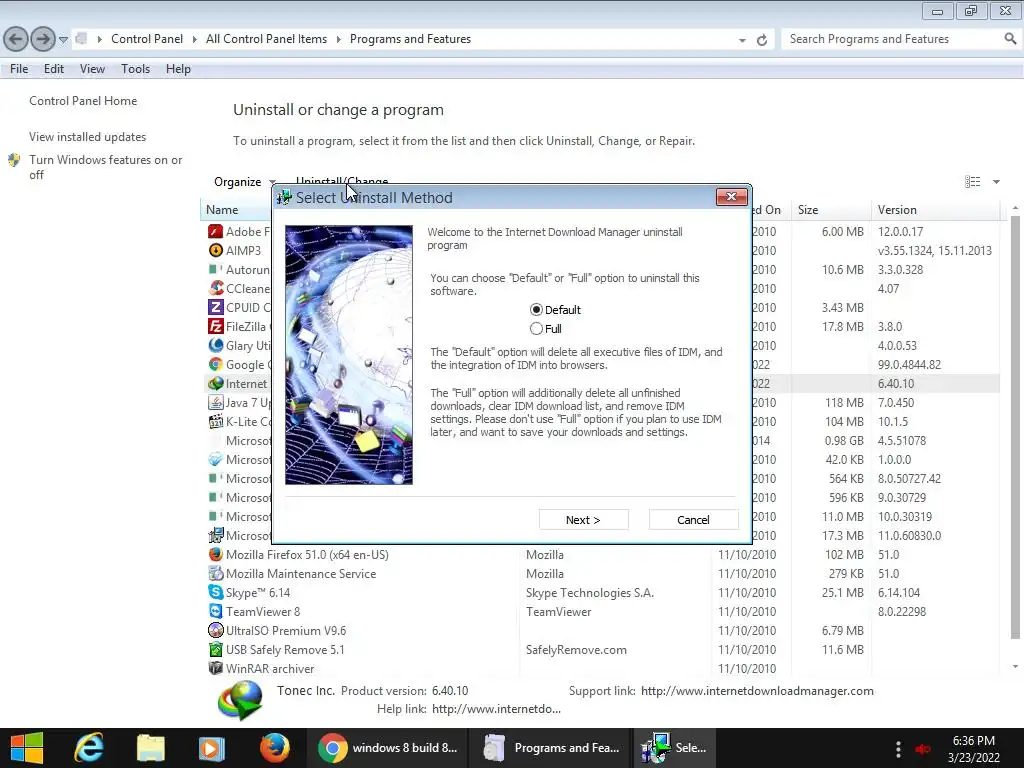Image resolution: width=1024 pixels, height=768 pixels.
Task: Open View installed updates link
Action: 88,136
